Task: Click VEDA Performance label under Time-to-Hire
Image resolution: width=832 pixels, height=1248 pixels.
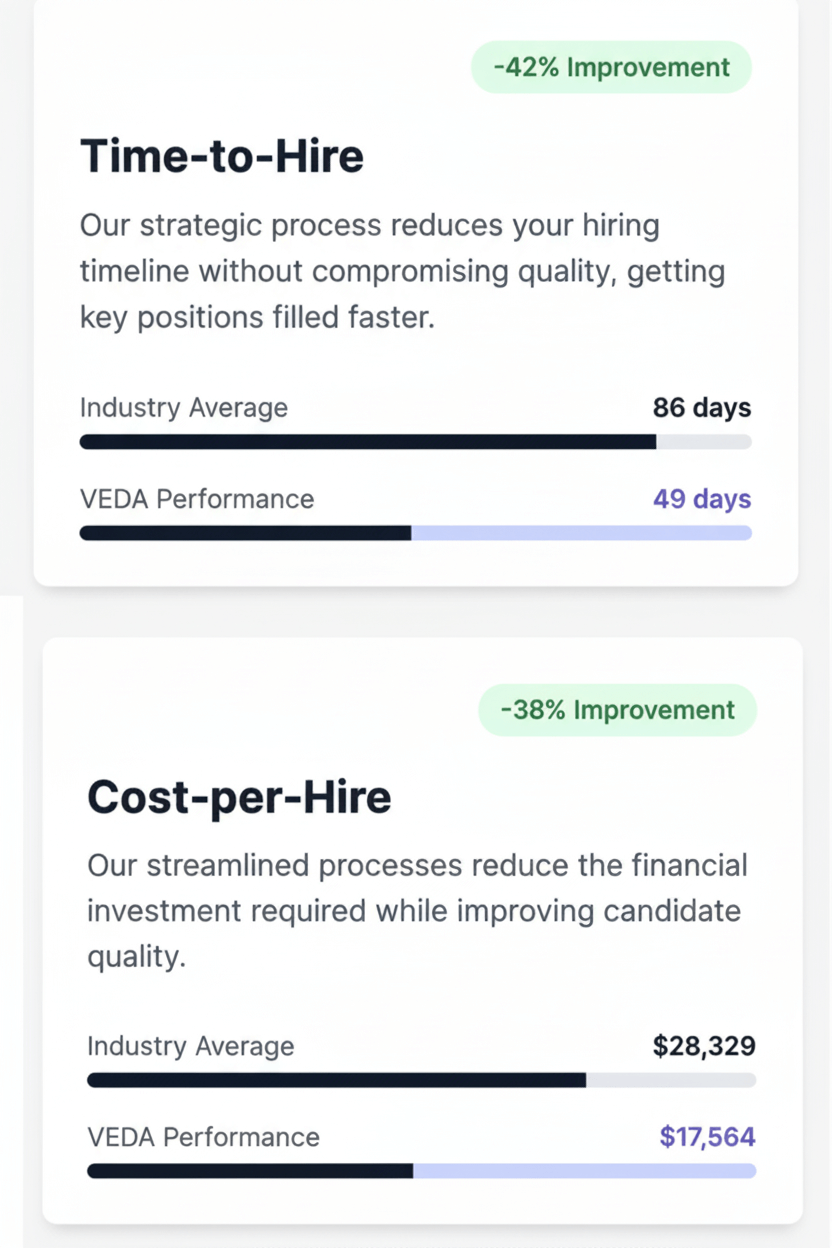Action: click(x=197, y=499)
